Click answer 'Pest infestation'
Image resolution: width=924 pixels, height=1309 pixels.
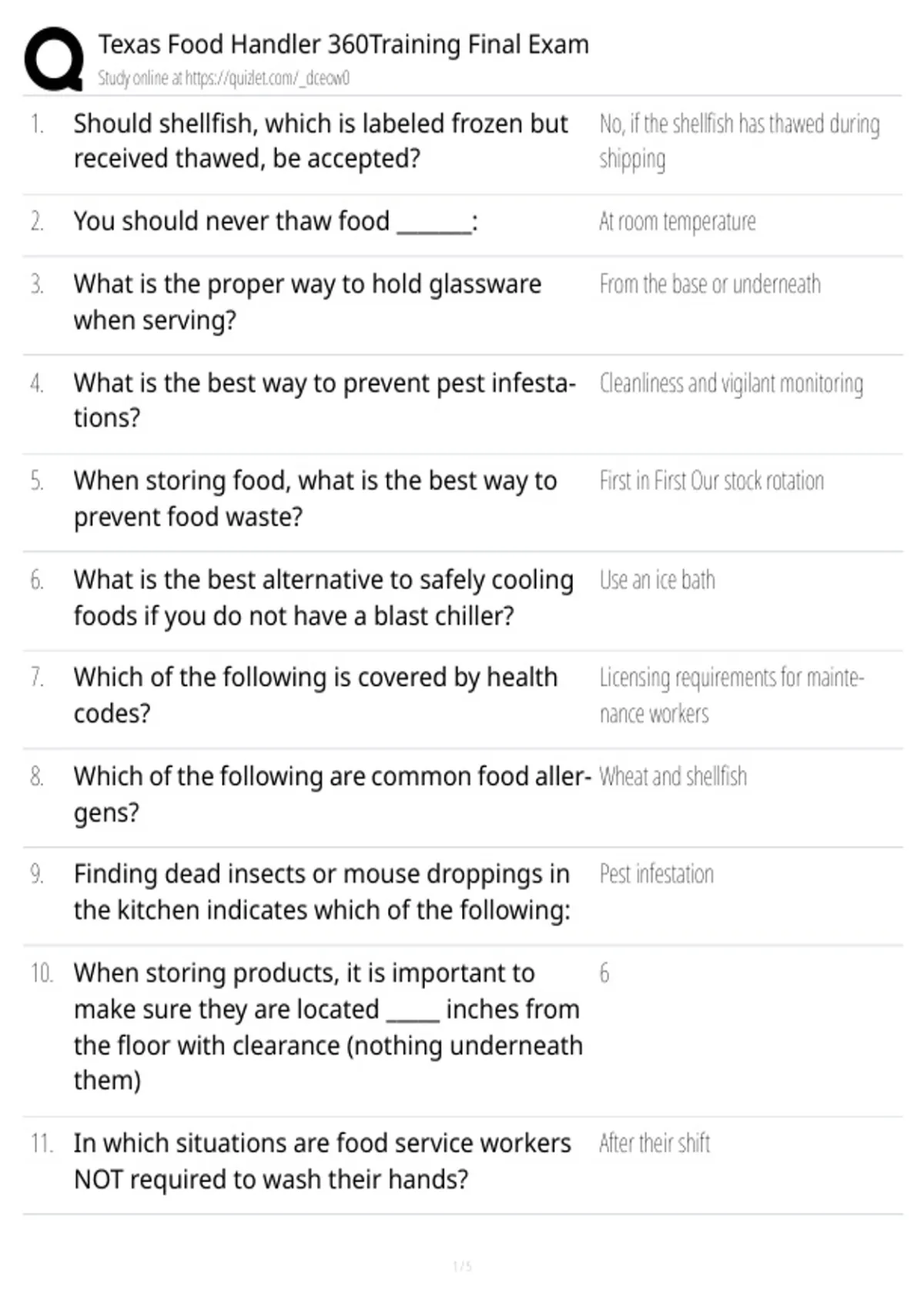click(657, 874)
